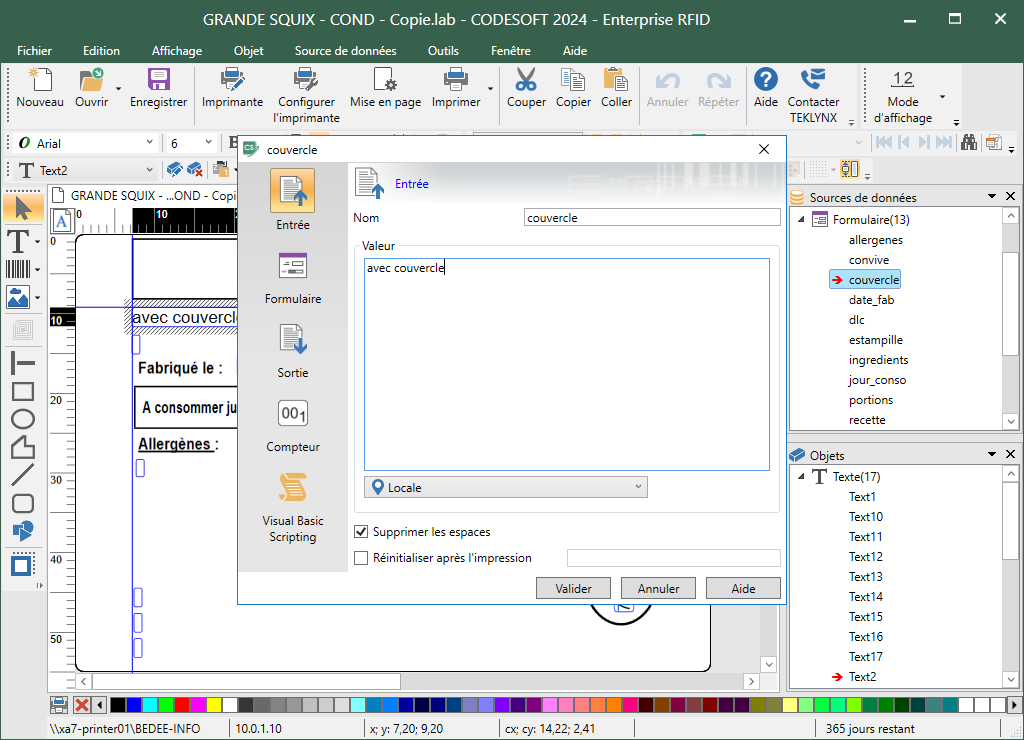Viewport: 1024px width, 740px height.
Task: Uncheck Supprimer les espaces checkbox
Action: click(362, 532)
